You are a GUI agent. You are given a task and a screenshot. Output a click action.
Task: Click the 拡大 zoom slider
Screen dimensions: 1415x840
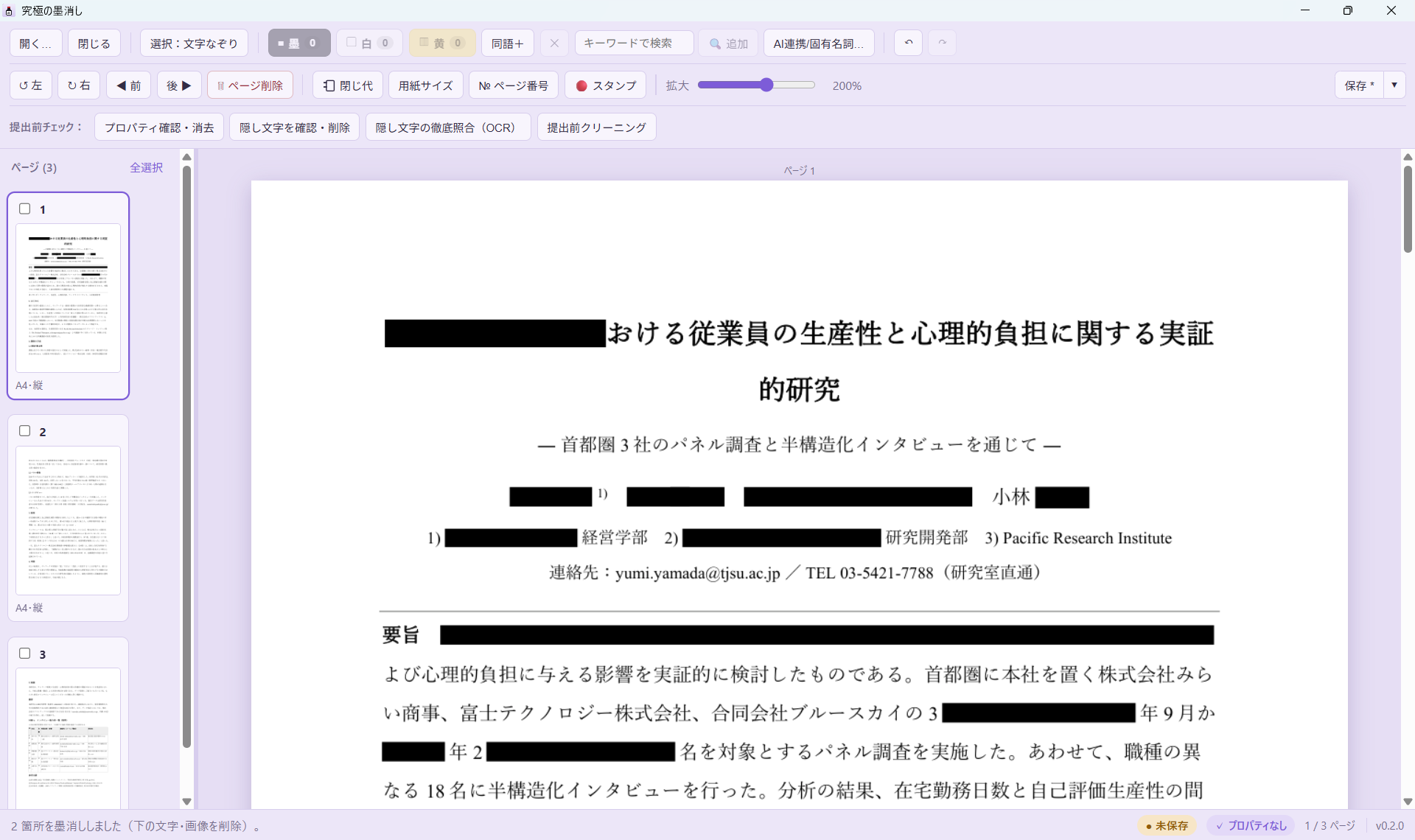tap(756, 85)
